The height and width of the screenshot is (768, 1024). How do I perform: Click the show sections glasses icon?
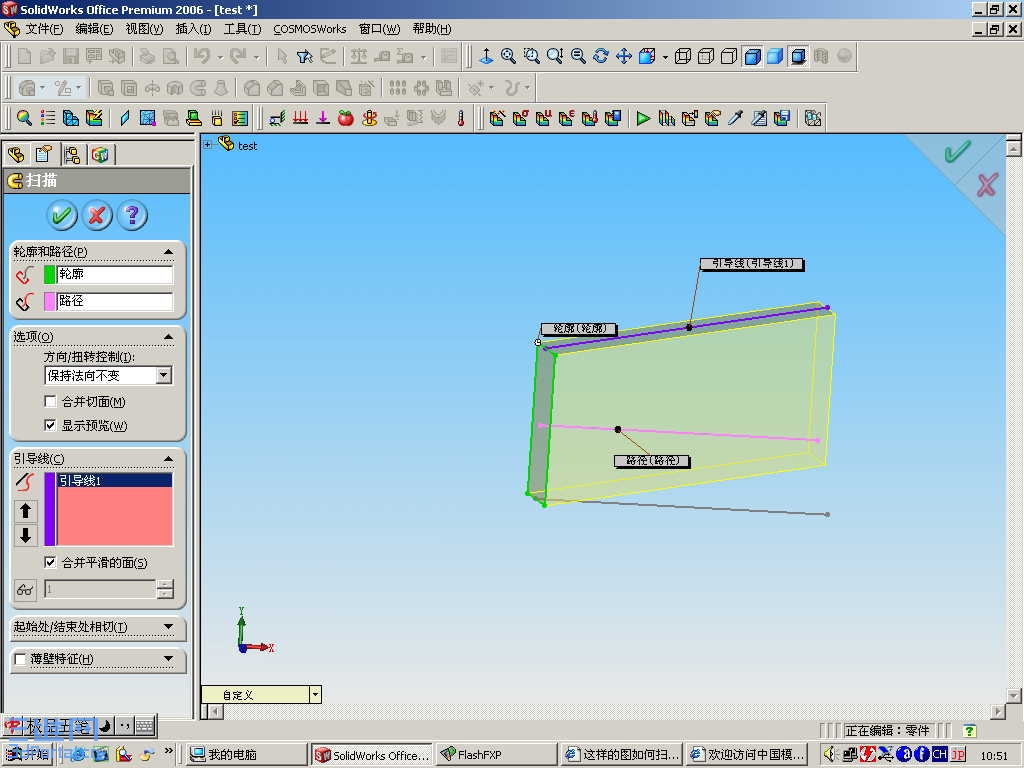[25, 590]
